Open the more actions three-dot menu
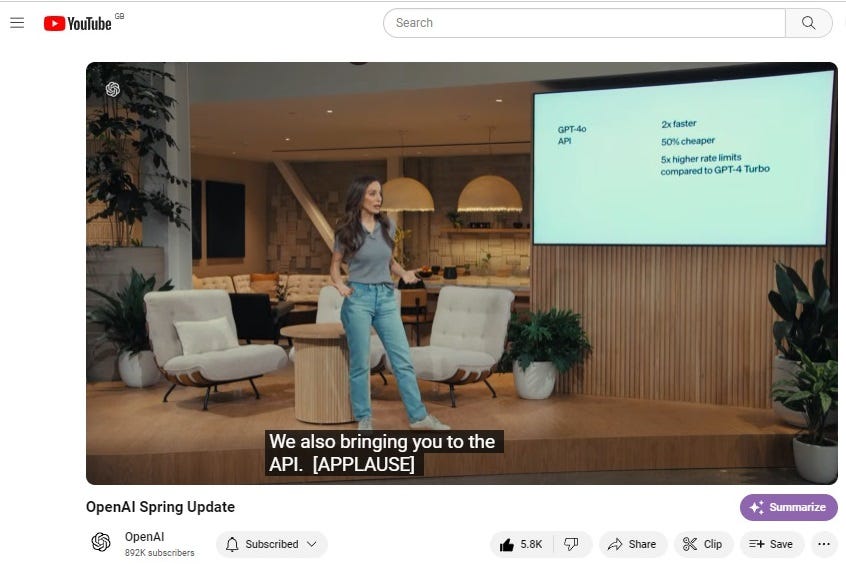Image resolution: width=846 pixels, height=564 pixels. [x=824, y=544]
